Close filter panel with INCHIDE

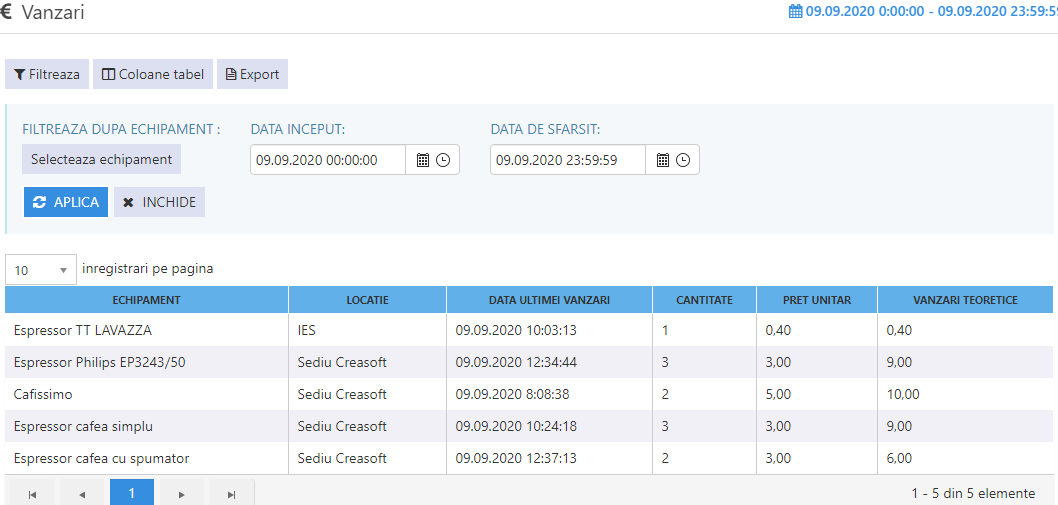coord(159,202)
